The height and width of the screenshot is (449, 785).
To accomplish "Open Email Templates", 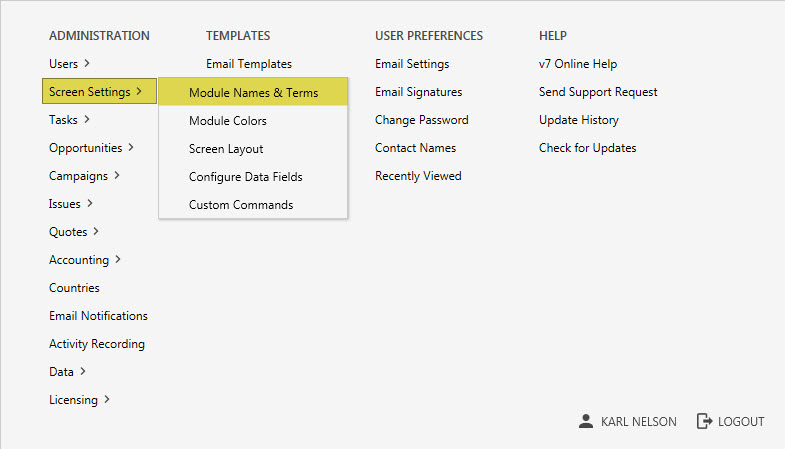I will point(249,64).
